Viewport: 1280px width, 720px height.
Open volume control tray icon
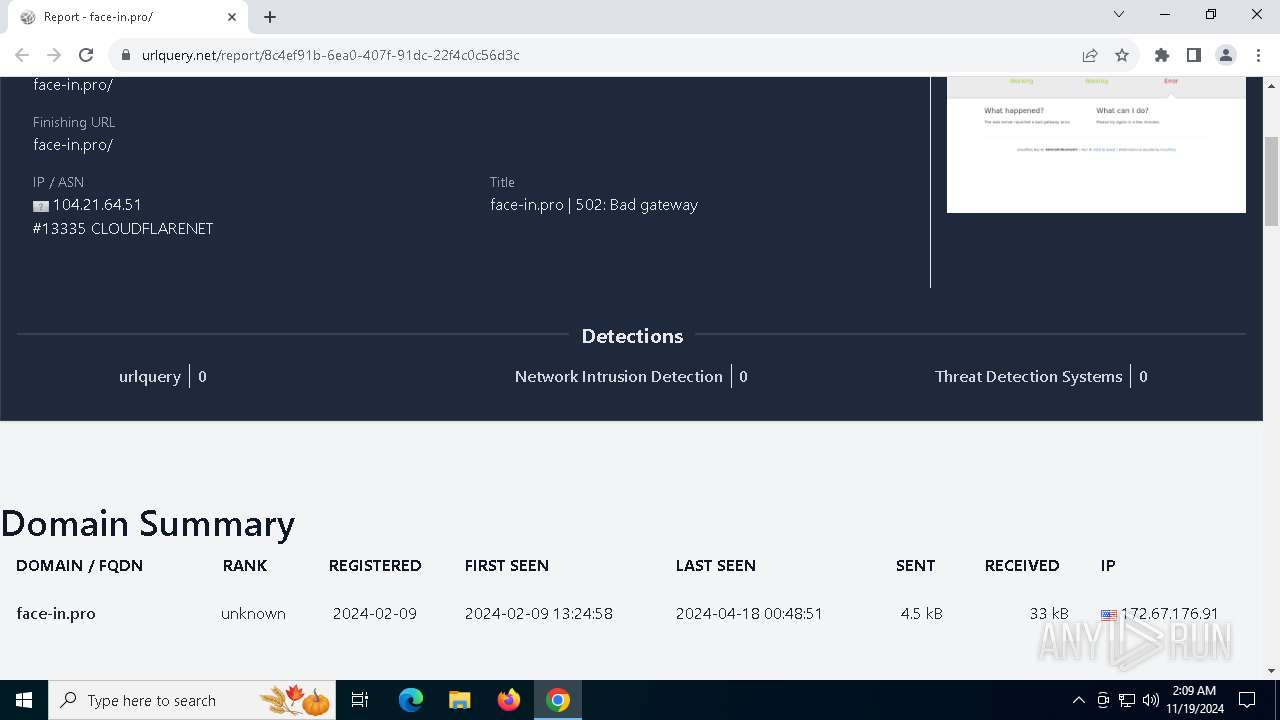pyautogui.click(x=1151, y=700)
